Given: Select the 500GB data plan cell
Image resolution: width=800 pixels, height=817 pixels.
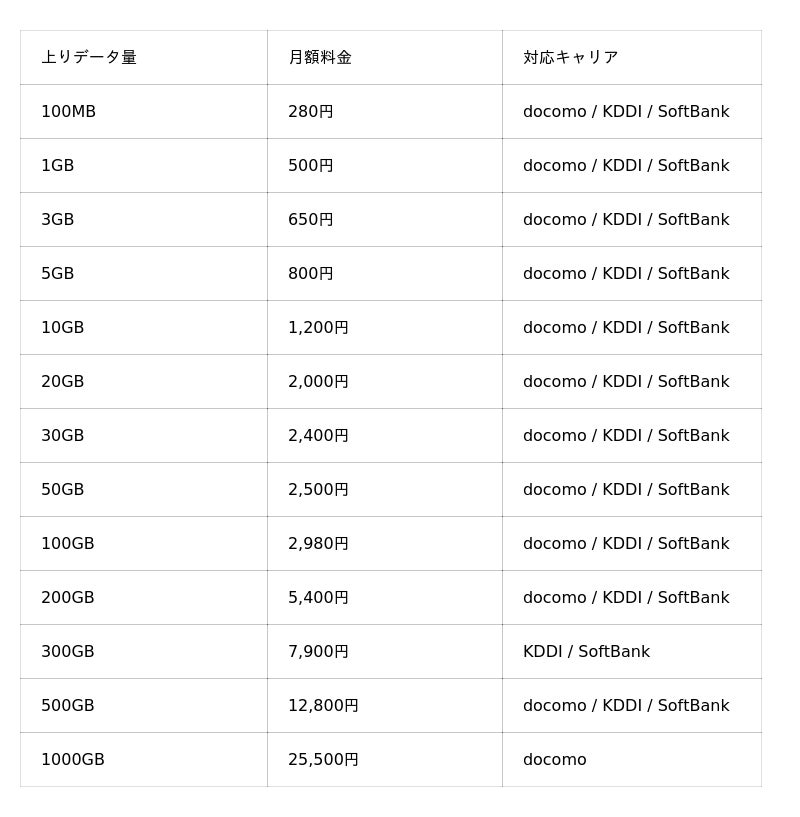Looking at the screenshot, I should [144, 705].
